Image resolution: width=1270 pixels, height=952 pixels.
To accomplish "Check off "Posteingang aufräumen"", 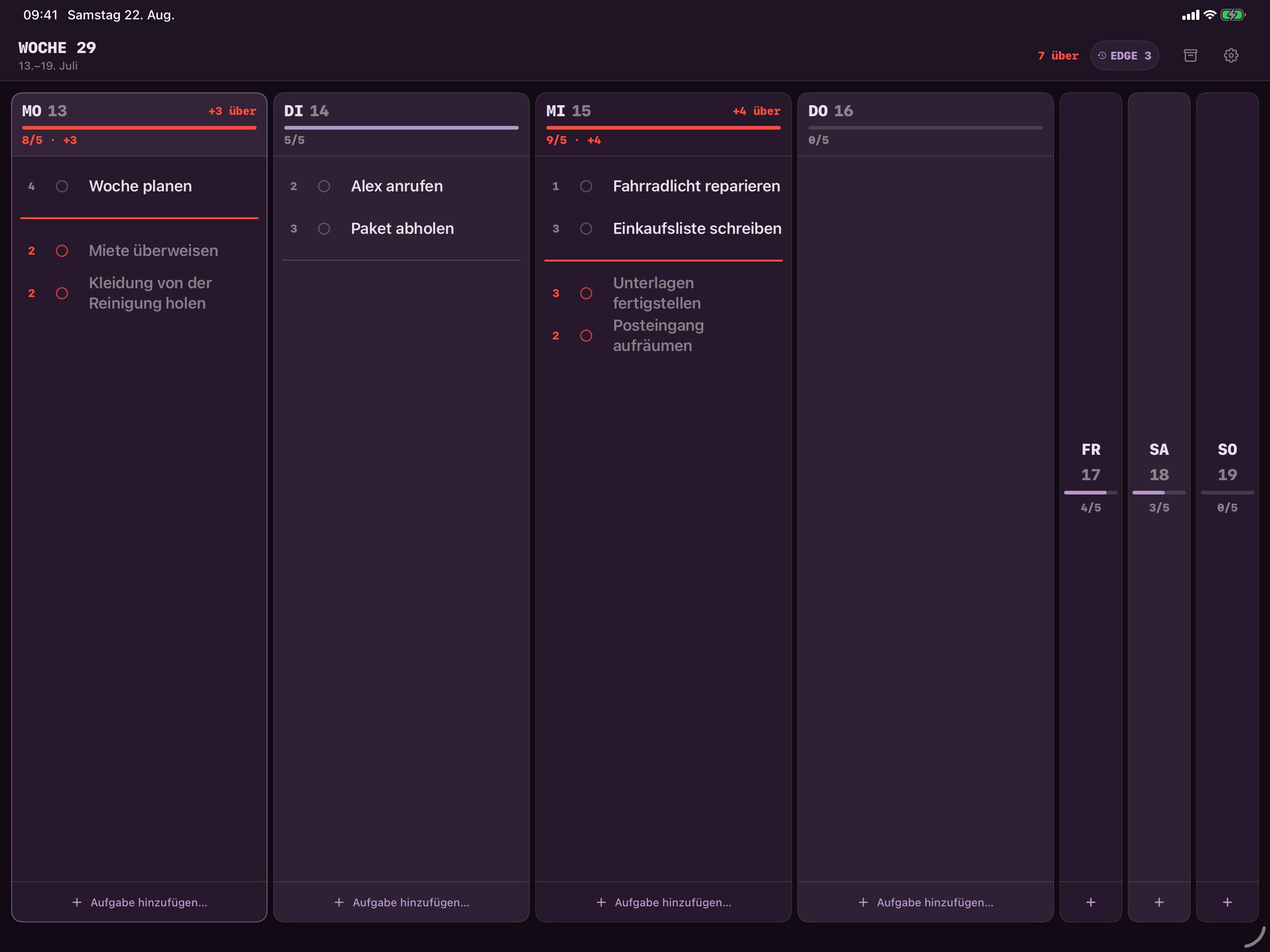I will [x=586, y=336].
